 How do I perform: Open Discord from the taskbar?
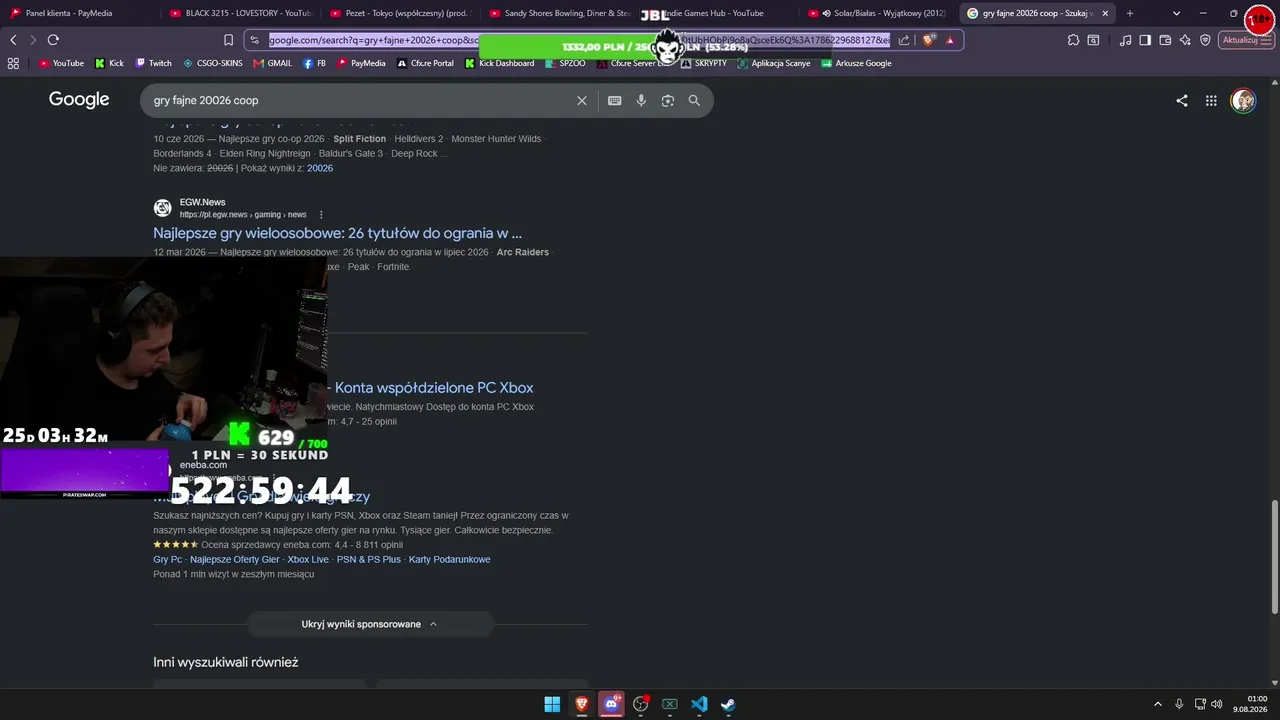611,704
